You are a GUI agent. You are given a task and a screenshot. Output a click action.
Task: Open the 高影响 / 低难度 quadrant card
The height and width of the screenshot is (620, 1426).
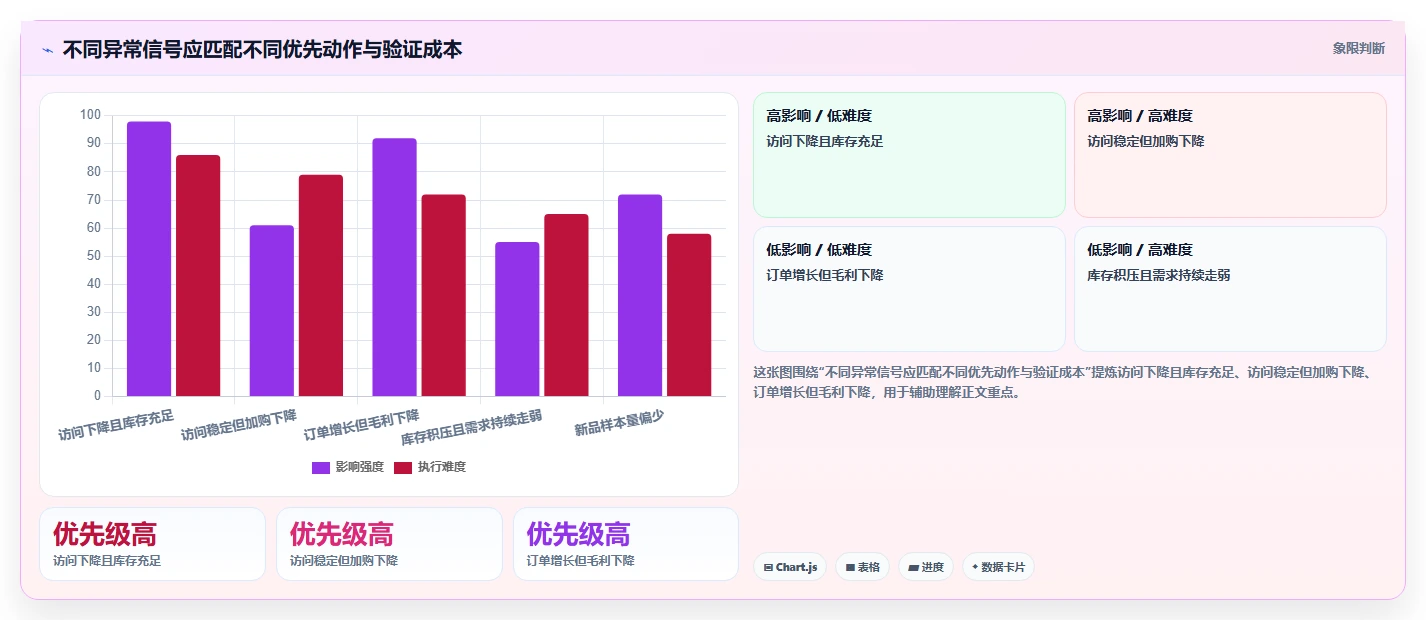[x=909, y=155]
